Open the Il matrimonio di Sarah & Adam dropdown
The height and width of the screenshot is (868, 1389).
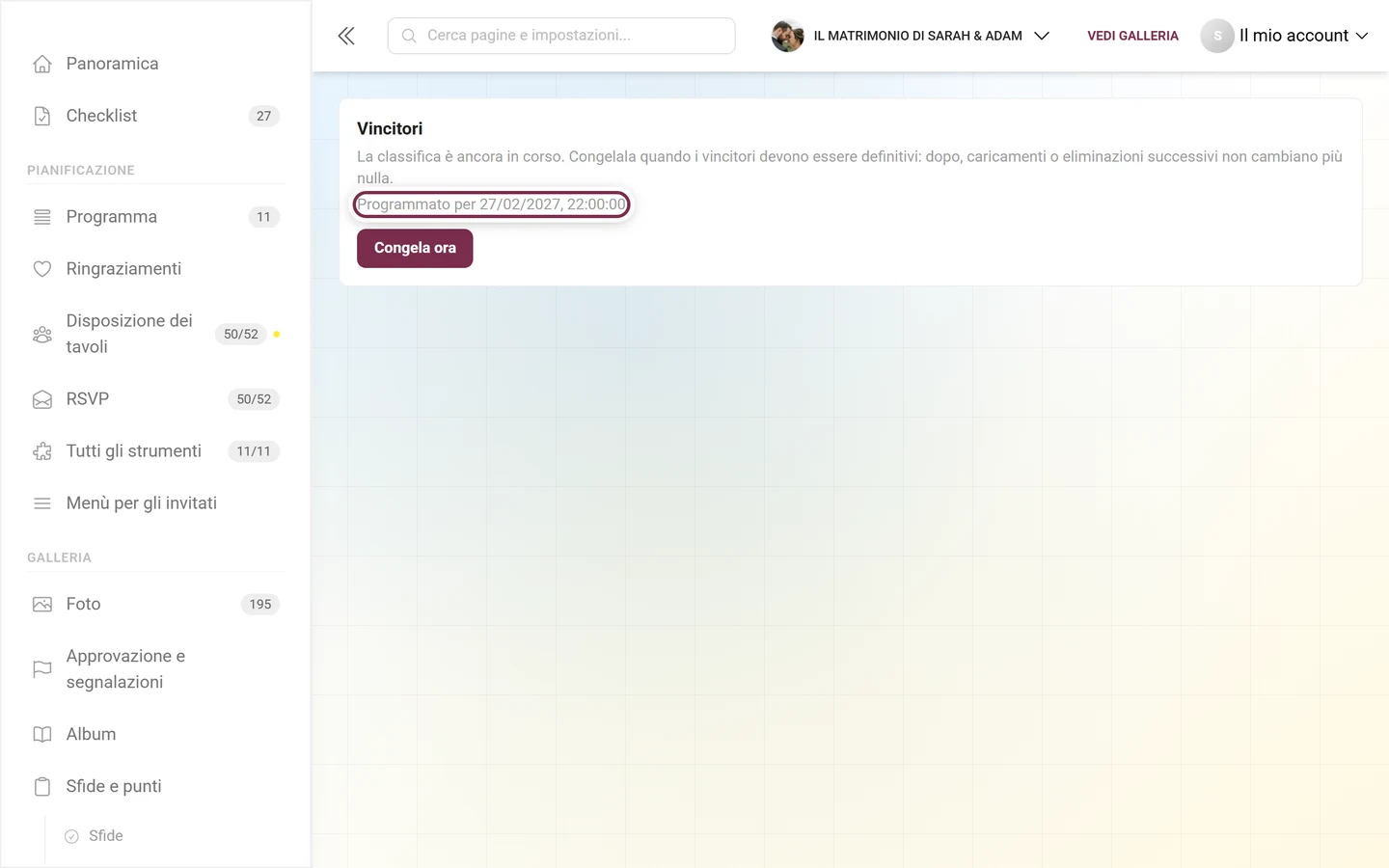[911, 36]
